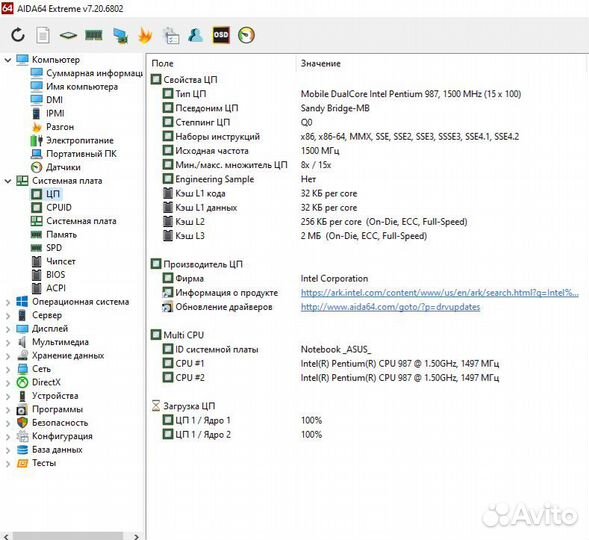Open Электропитание tree item
This screenshot has width=589, height=540.
[72, 140]
